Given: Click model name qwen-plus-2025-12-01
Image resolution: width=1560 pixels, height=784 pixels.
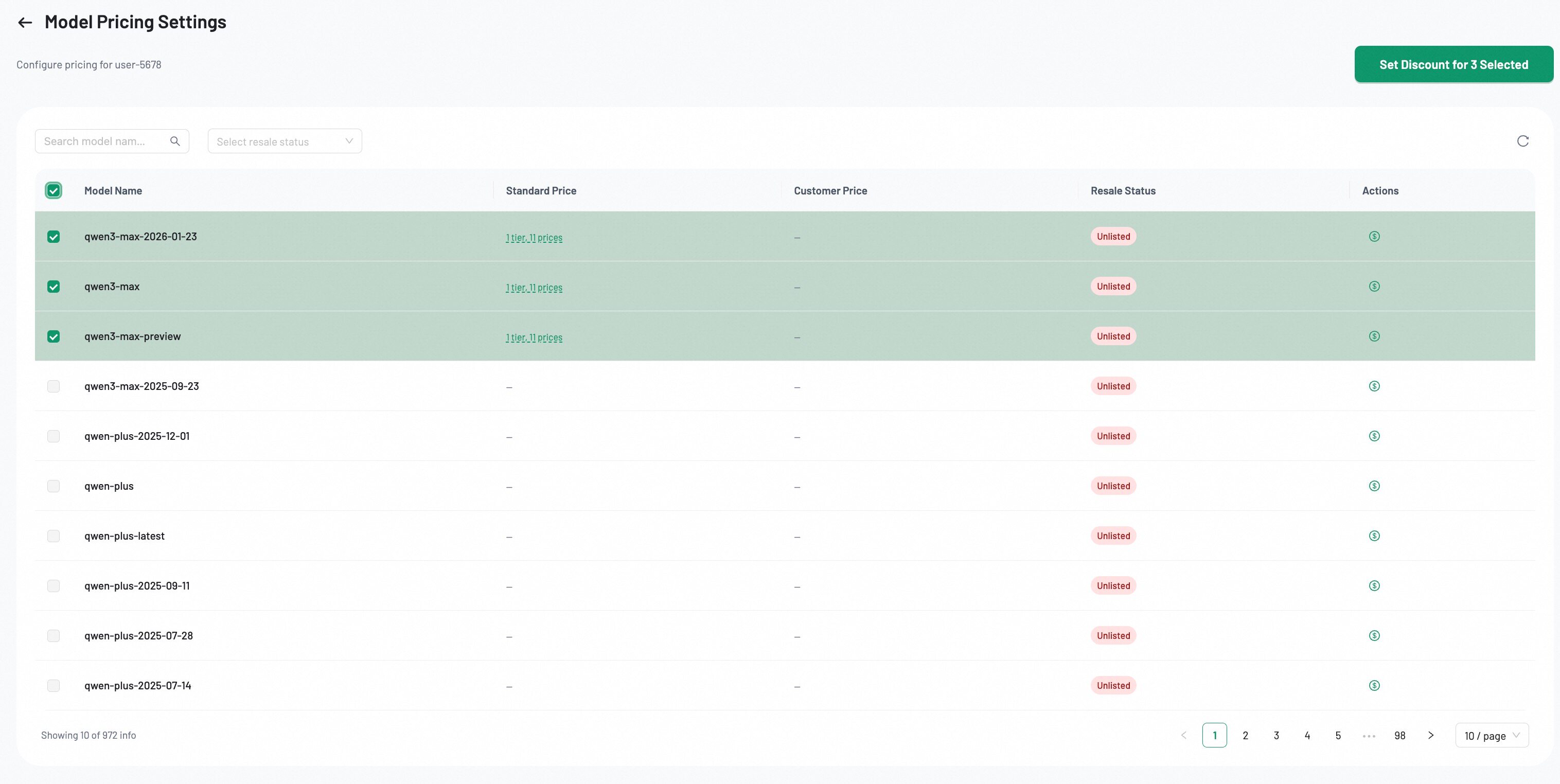Looking at the screenshot, I should pyautogui.click(x=137, y=436).
